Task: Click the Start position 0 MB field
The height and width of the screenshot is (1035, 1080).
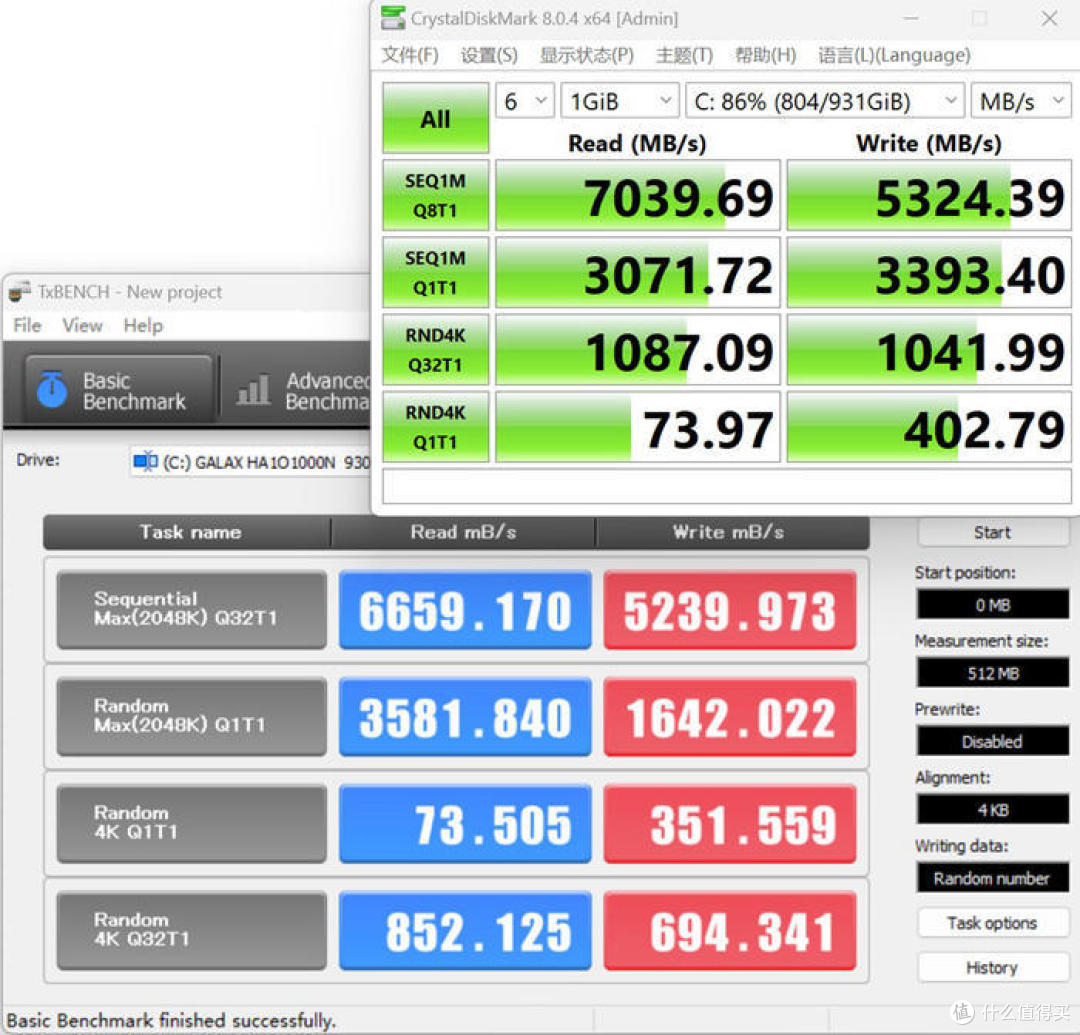Action: [x=993, y=605]
